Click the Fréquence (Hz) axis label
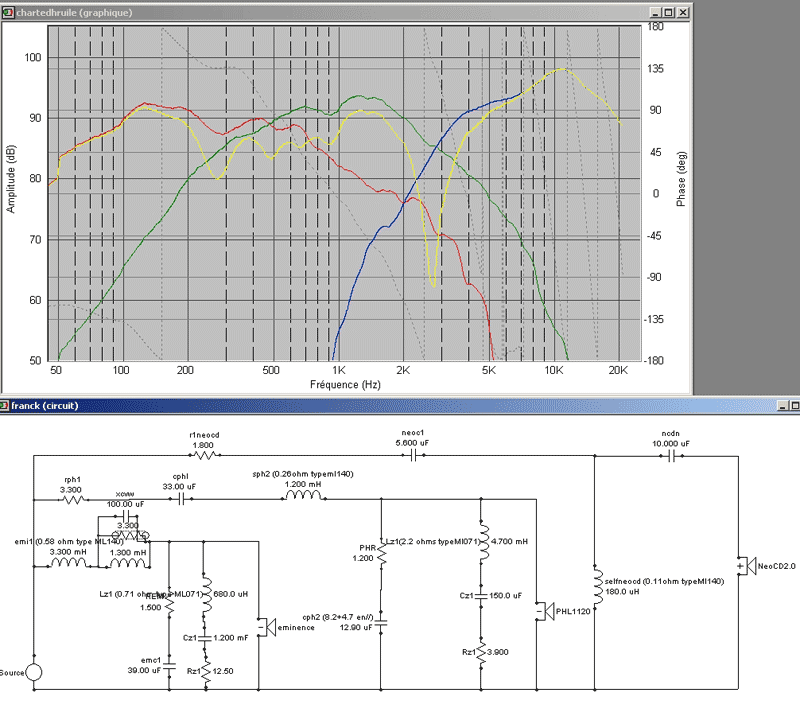 (345, 385)
